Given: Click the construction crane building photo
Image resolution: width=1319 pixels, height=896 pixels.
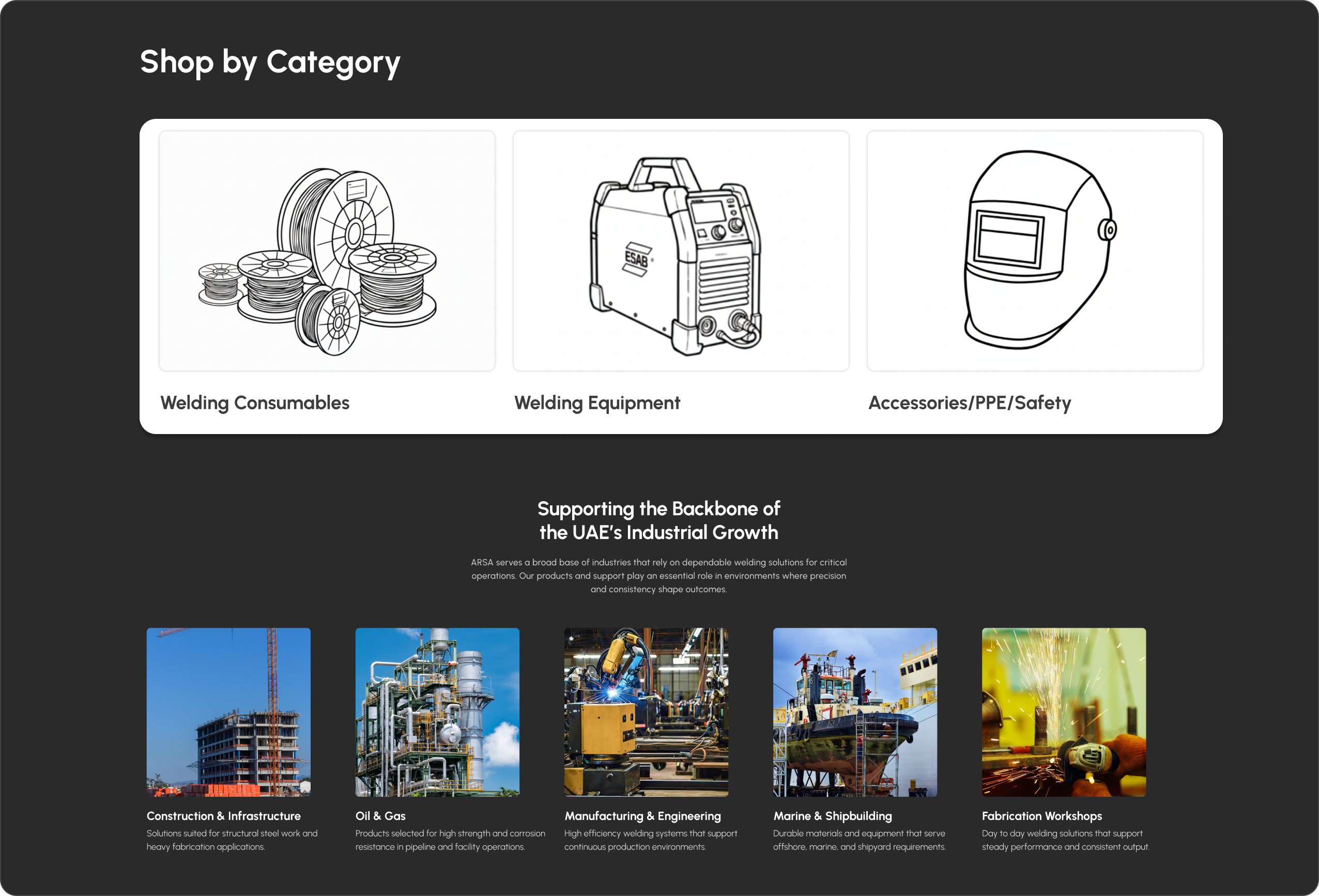Looking at the screenshot, I should pyautogui.click(x=228, y=712).
